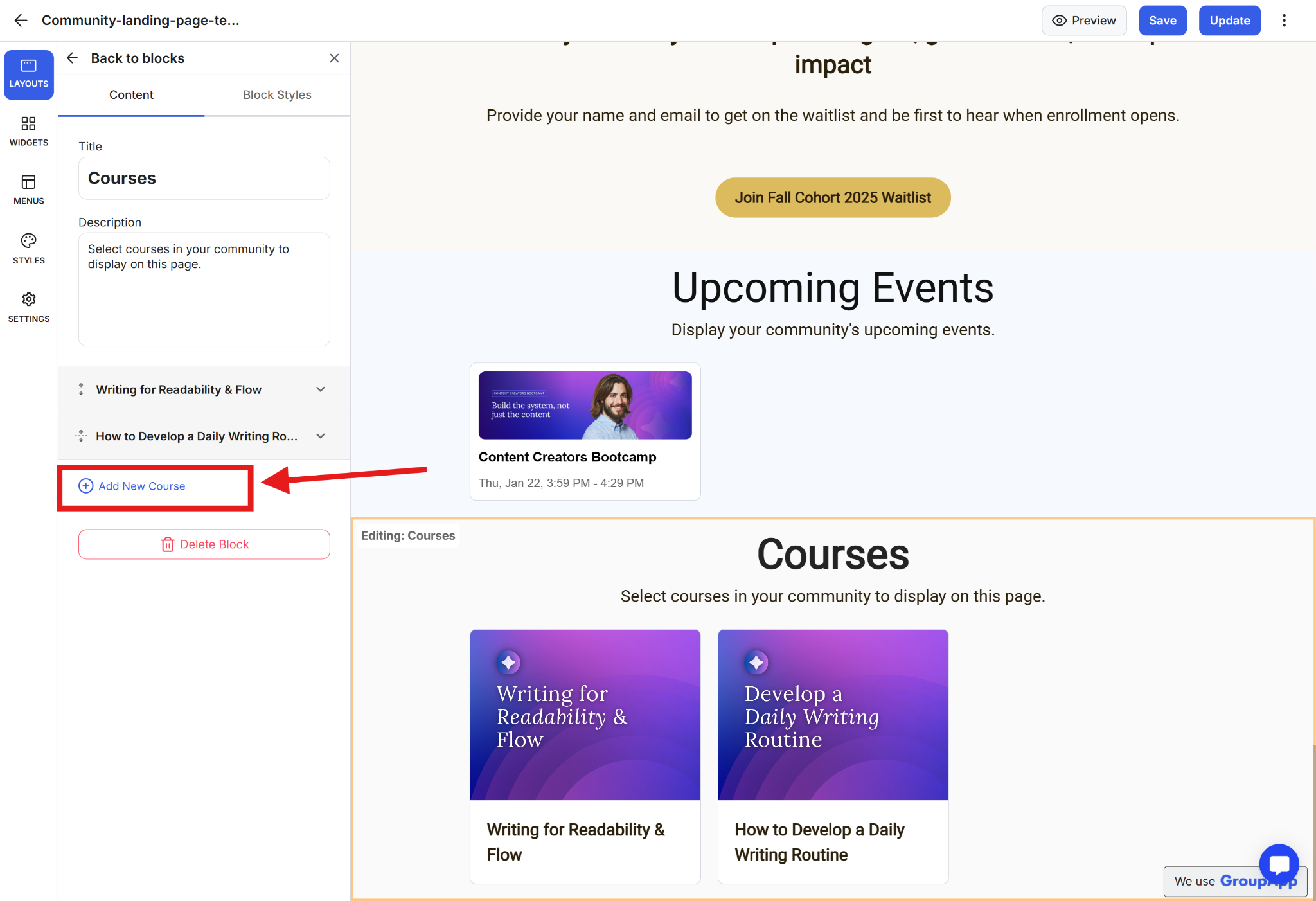Open the Menus sidebar panel
Screen dimensions: 1316x901
(x=29, y=190)
